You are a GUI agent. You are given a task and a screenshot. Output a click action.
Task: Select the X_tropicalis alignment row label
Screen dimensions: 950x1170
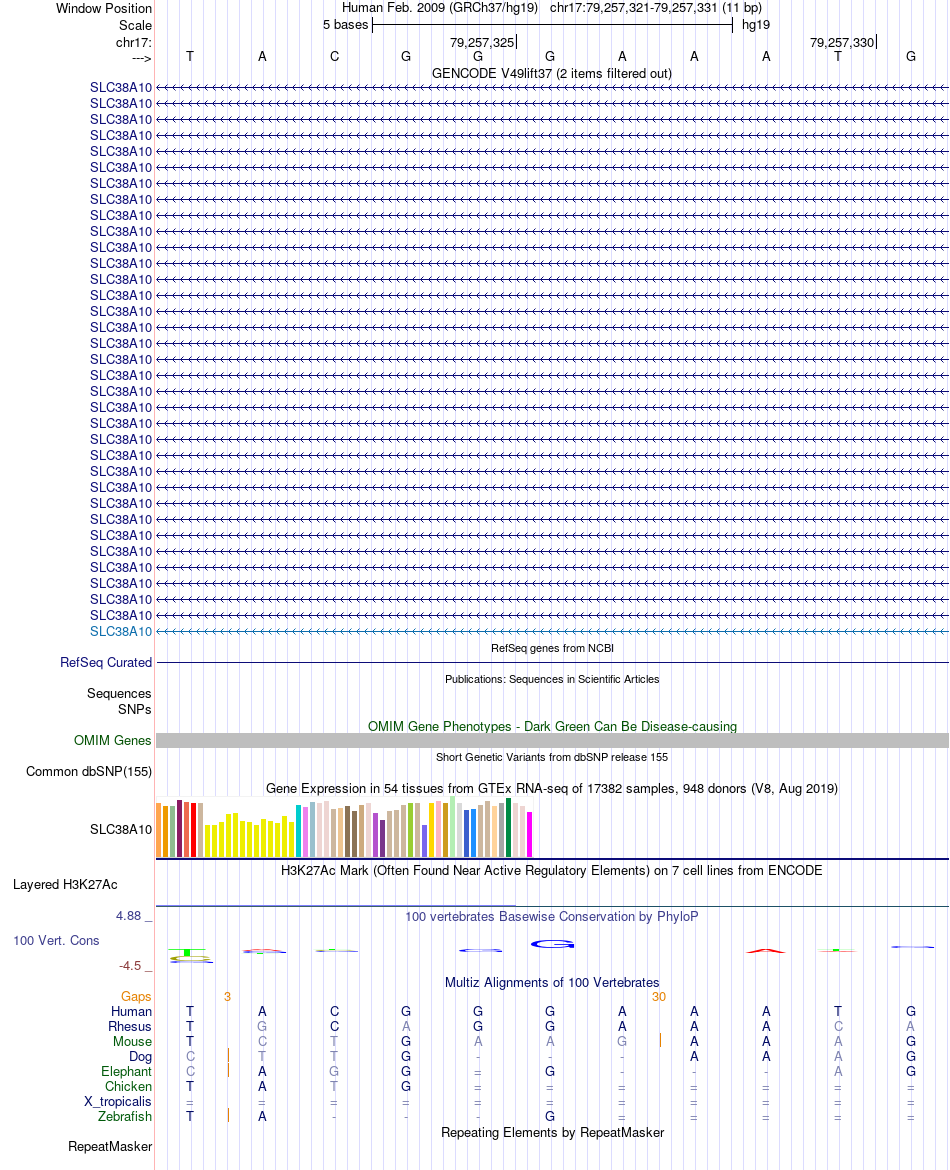click(118, 1101)
